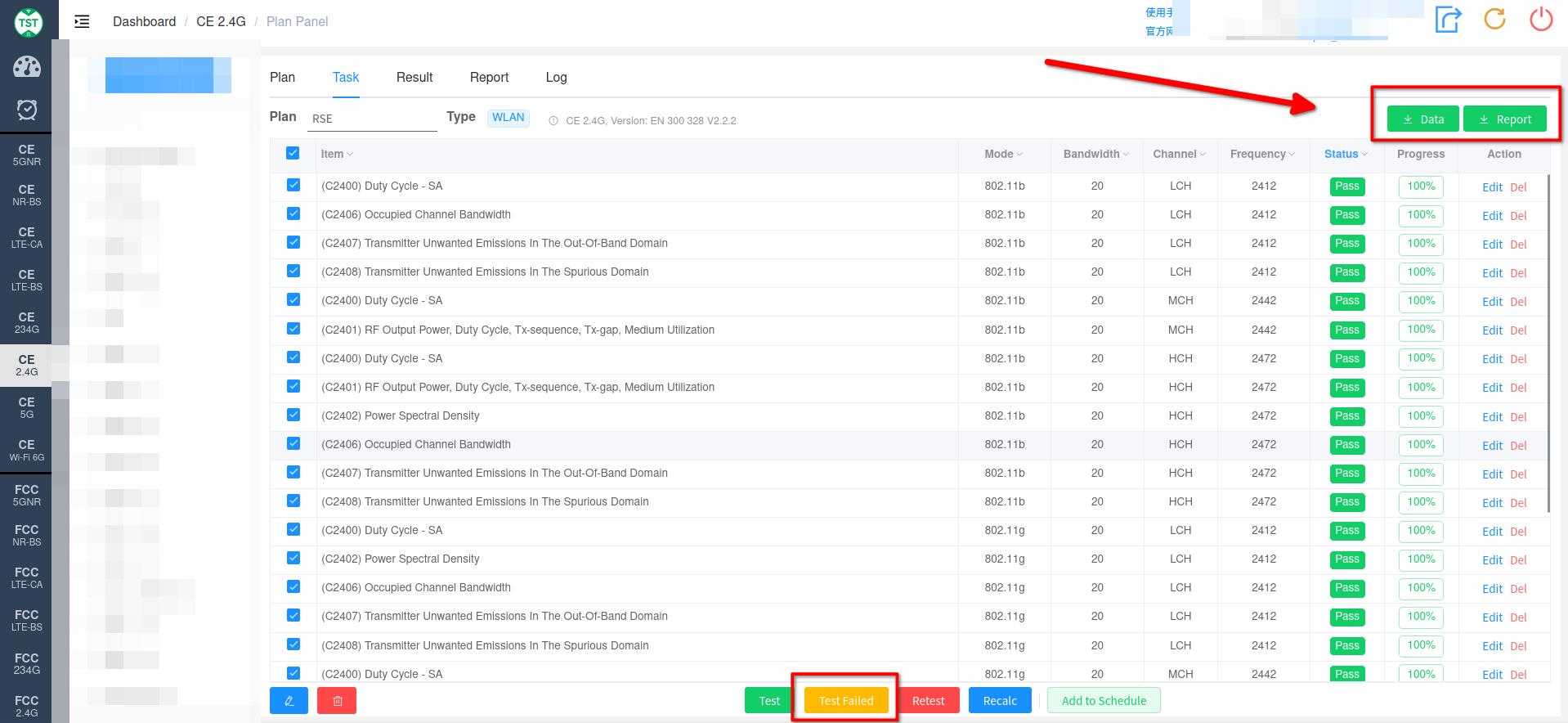Click the Plan input field showing RSE
Viewport: 1568px width, 723px height.
pyautogui.click(x=372, y=119)
